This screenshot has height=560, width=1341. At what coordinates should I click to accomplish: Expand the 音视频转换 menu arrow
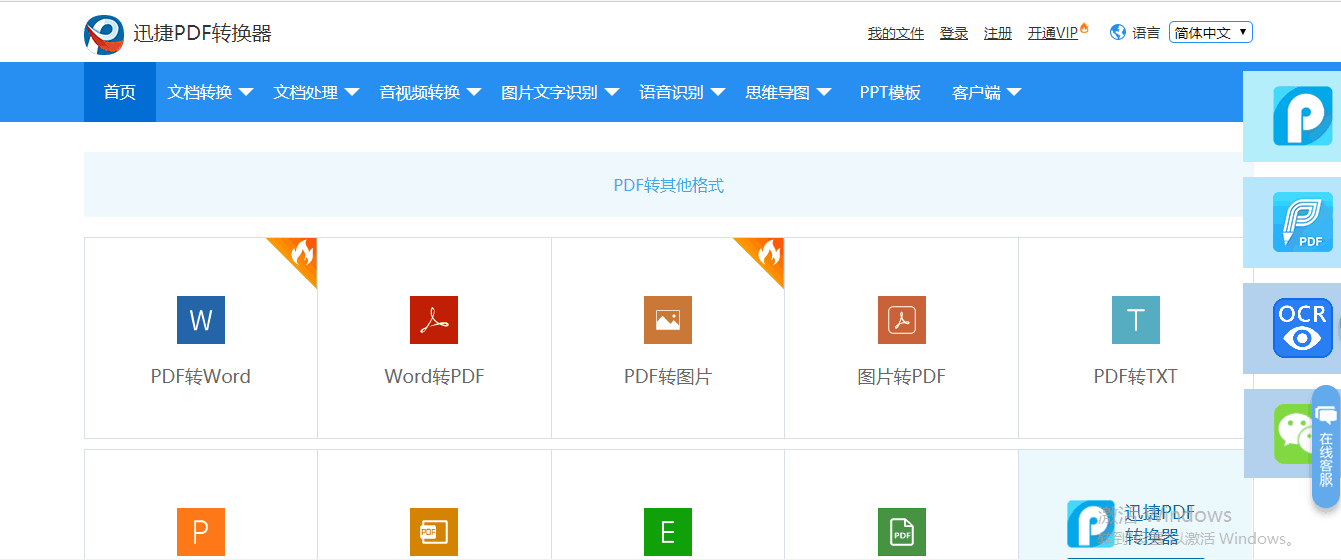point(474,92)
